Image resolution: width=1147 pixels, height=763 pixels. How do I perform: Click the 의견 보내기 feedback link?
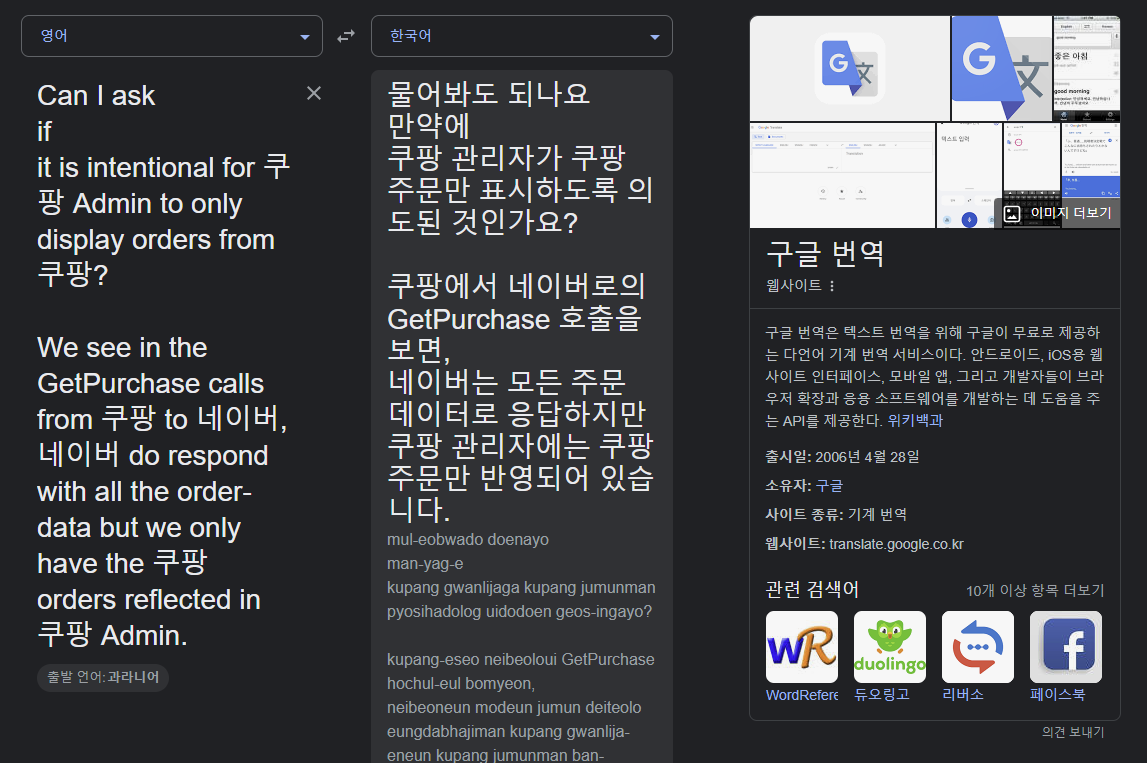(x=1073, y=732)
